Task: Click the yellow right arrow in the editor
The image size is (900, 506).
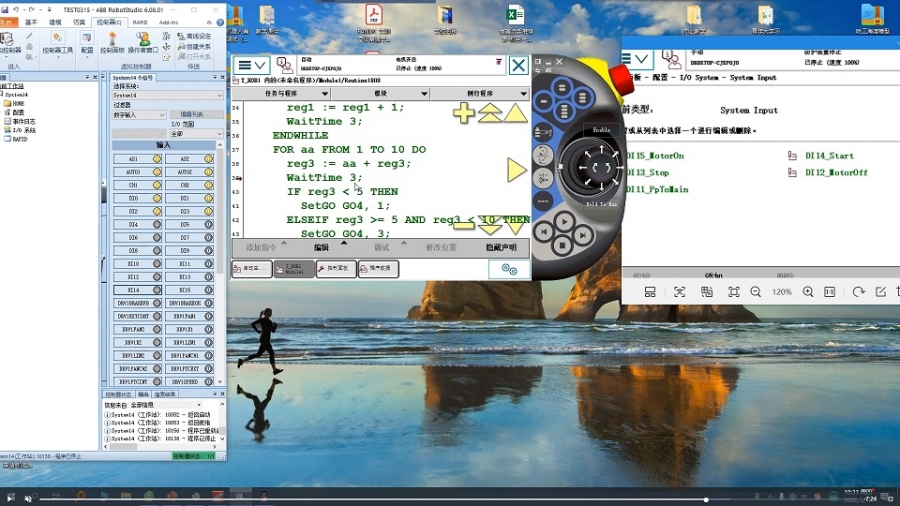Action: 516,171
